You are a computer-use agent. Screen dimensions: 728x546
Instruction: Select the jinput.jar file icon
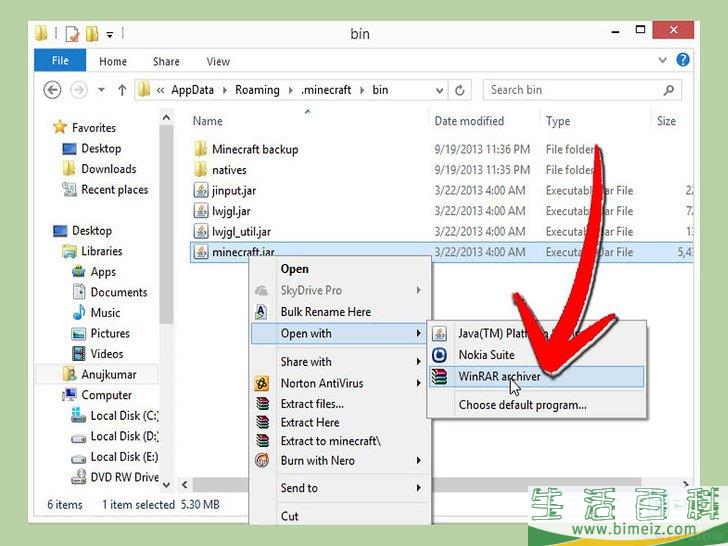[201, 190]
